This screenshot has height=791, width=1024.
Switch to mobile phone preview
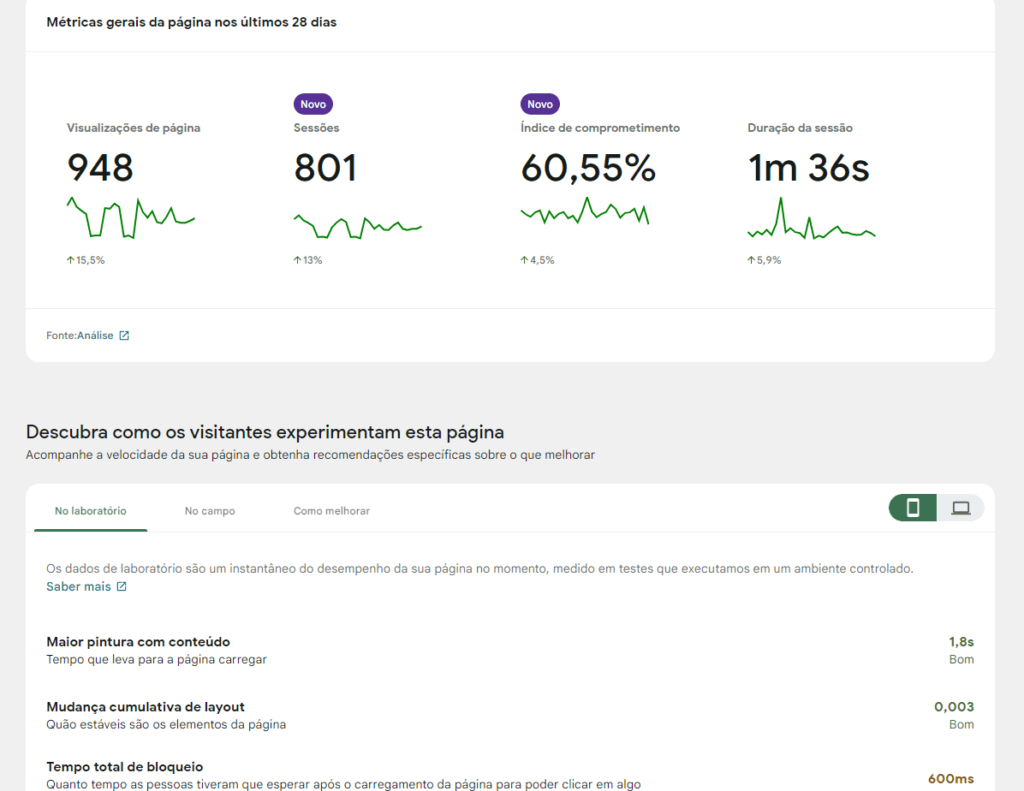[911, 508]
